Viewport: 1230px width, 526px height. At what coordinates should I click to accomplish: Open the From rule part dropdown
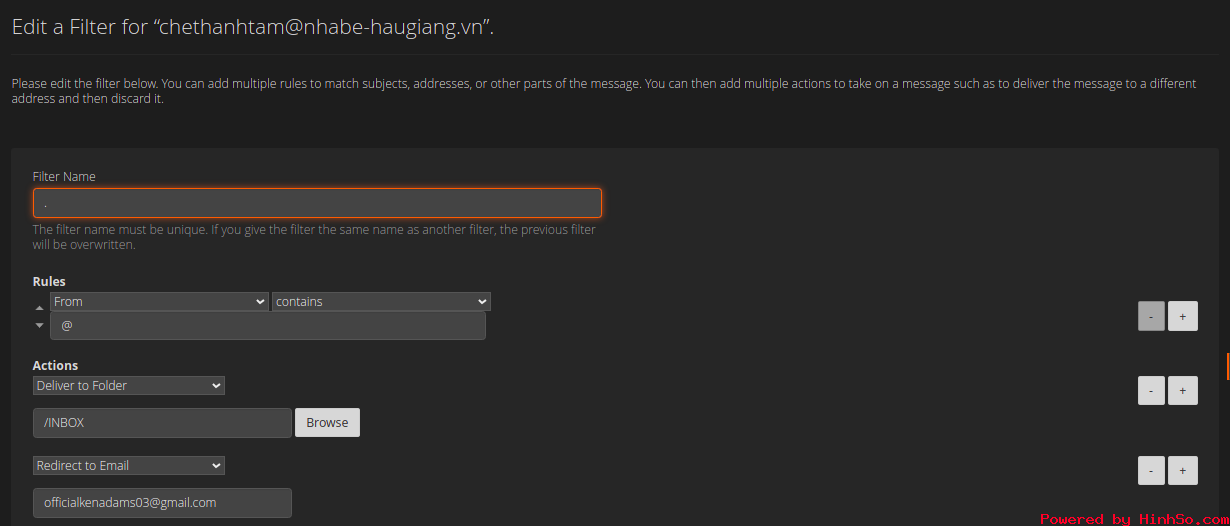(x=159, y=301)
